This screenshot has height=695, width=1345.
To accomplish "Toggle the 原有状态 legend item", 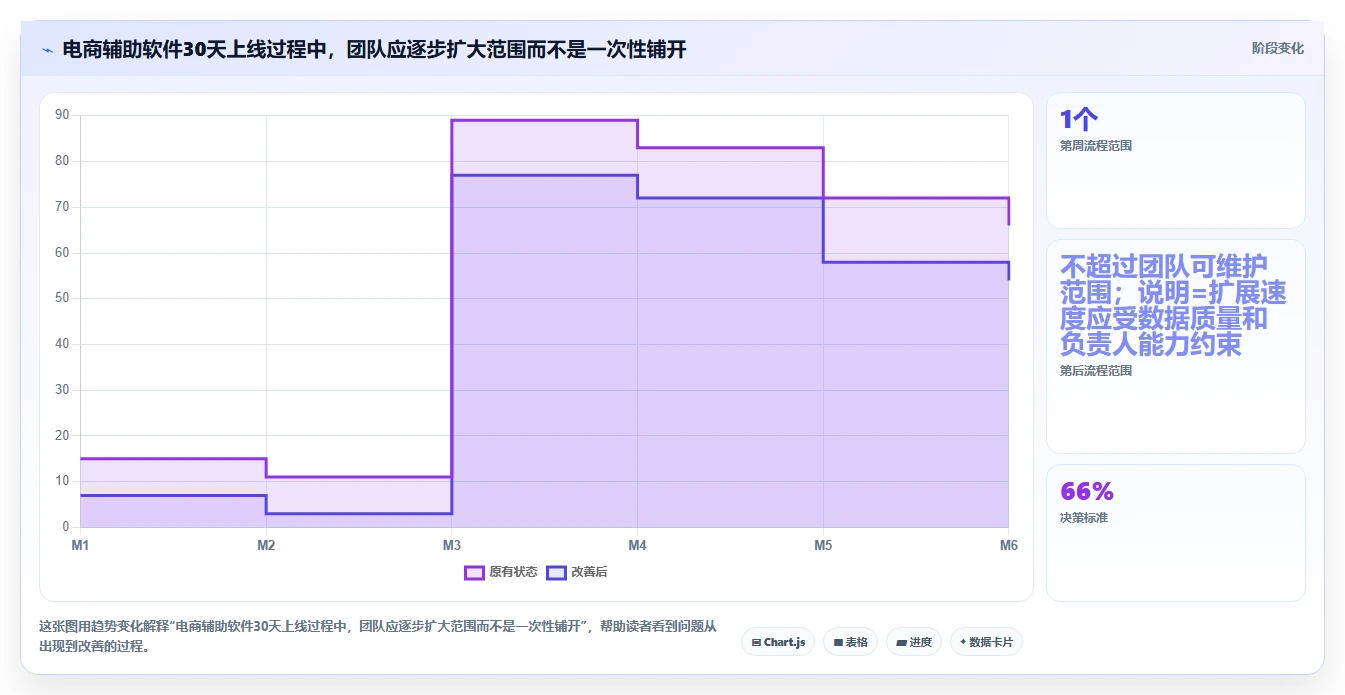I will tap(501, 572).
